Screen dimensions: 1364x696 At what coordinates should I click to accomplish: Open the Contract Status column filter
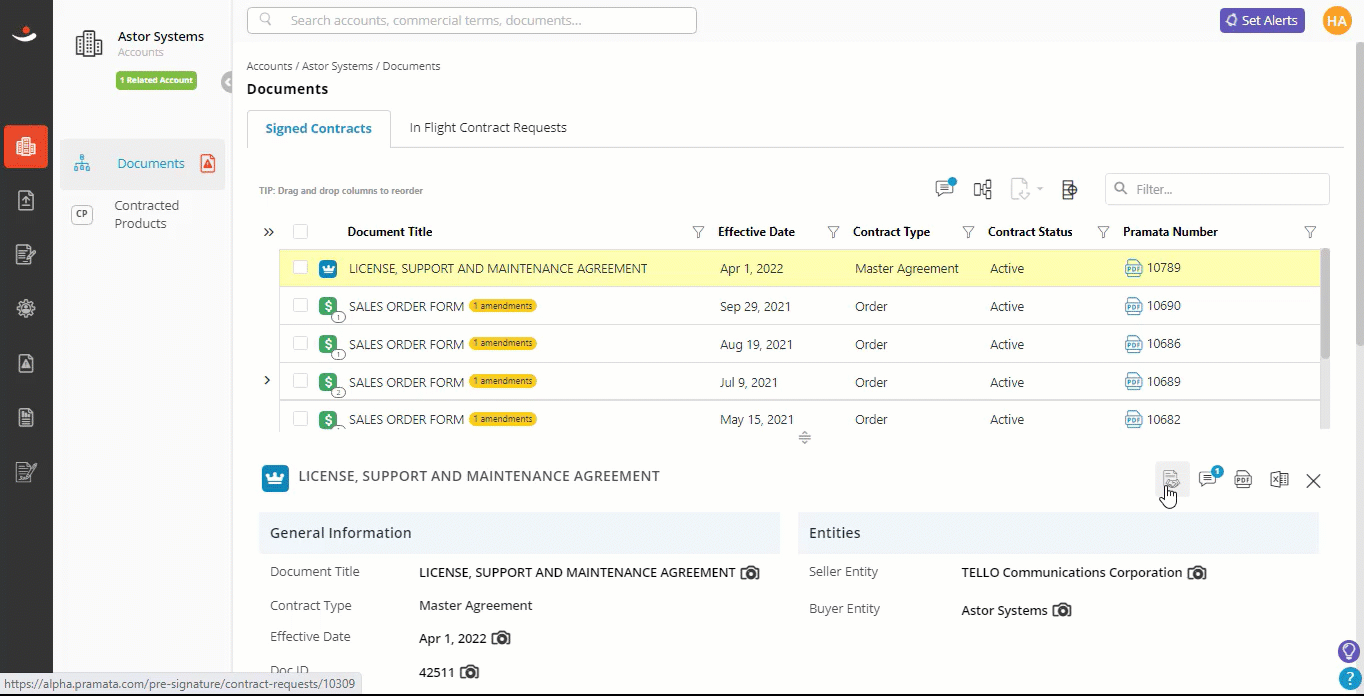[1103, 232]
